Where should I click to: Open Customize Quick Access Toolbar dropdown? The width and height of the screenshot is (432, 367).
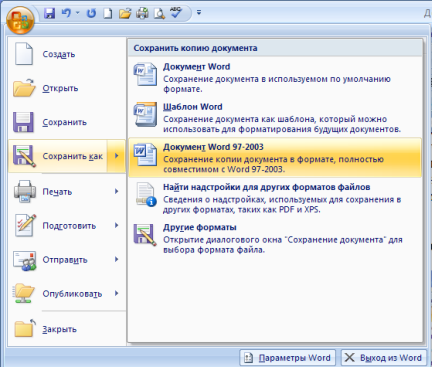(199, 13)
